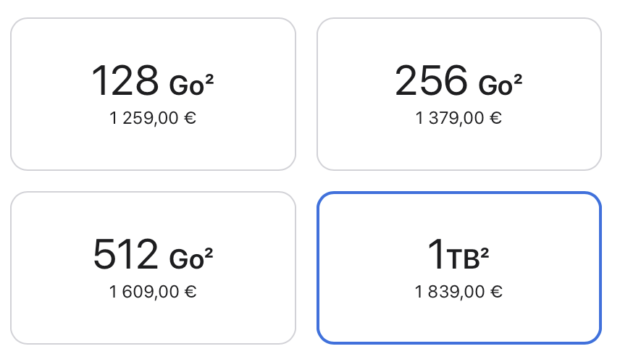
Task: Click the "TB" unit in the selected card
Action: click(463, 259)
